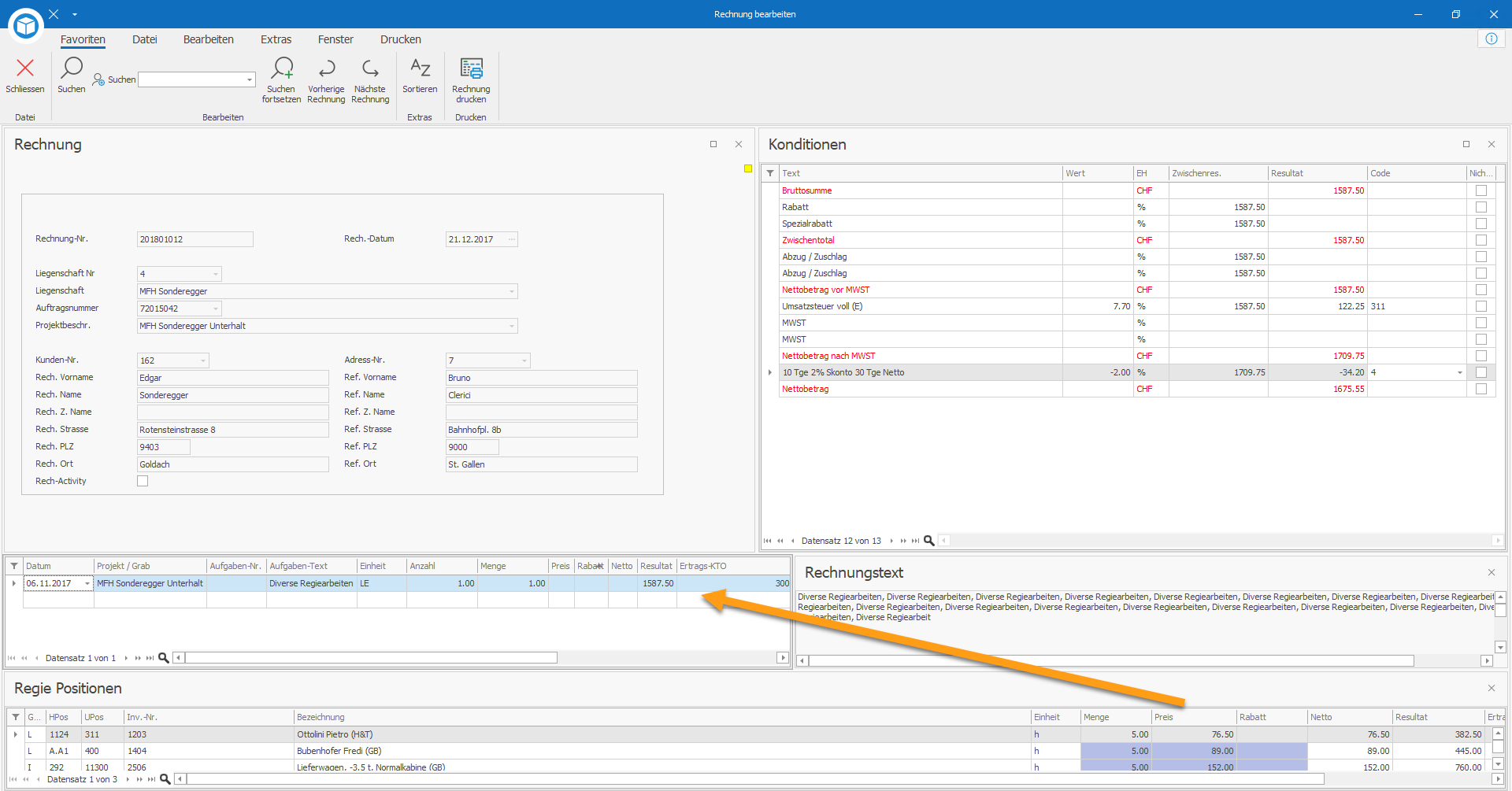Click the yellow status indicator square
Screen dimensions: 1512x791
(748, 168)
